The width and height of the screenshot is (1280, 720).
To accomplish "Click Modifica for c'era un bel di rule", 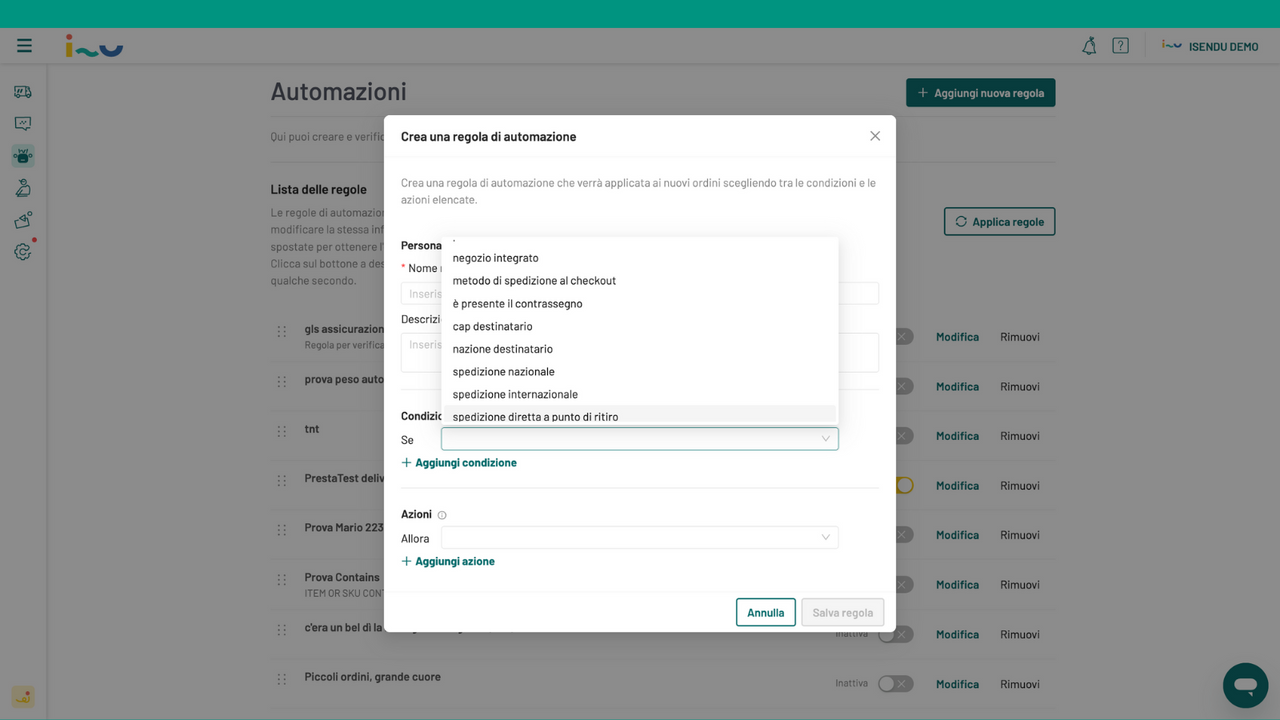I will 957,634.
